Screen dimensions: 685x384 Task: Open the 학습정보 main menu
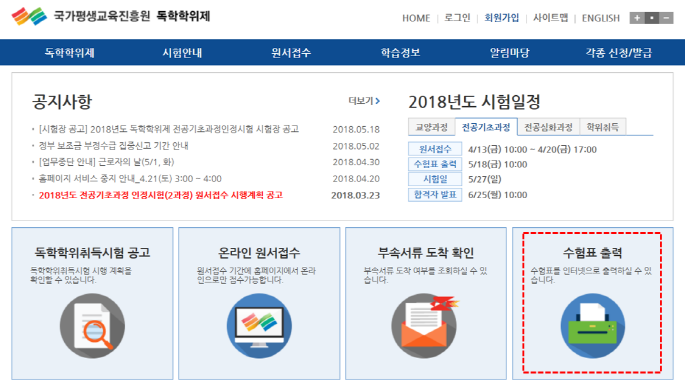(400, 53)
